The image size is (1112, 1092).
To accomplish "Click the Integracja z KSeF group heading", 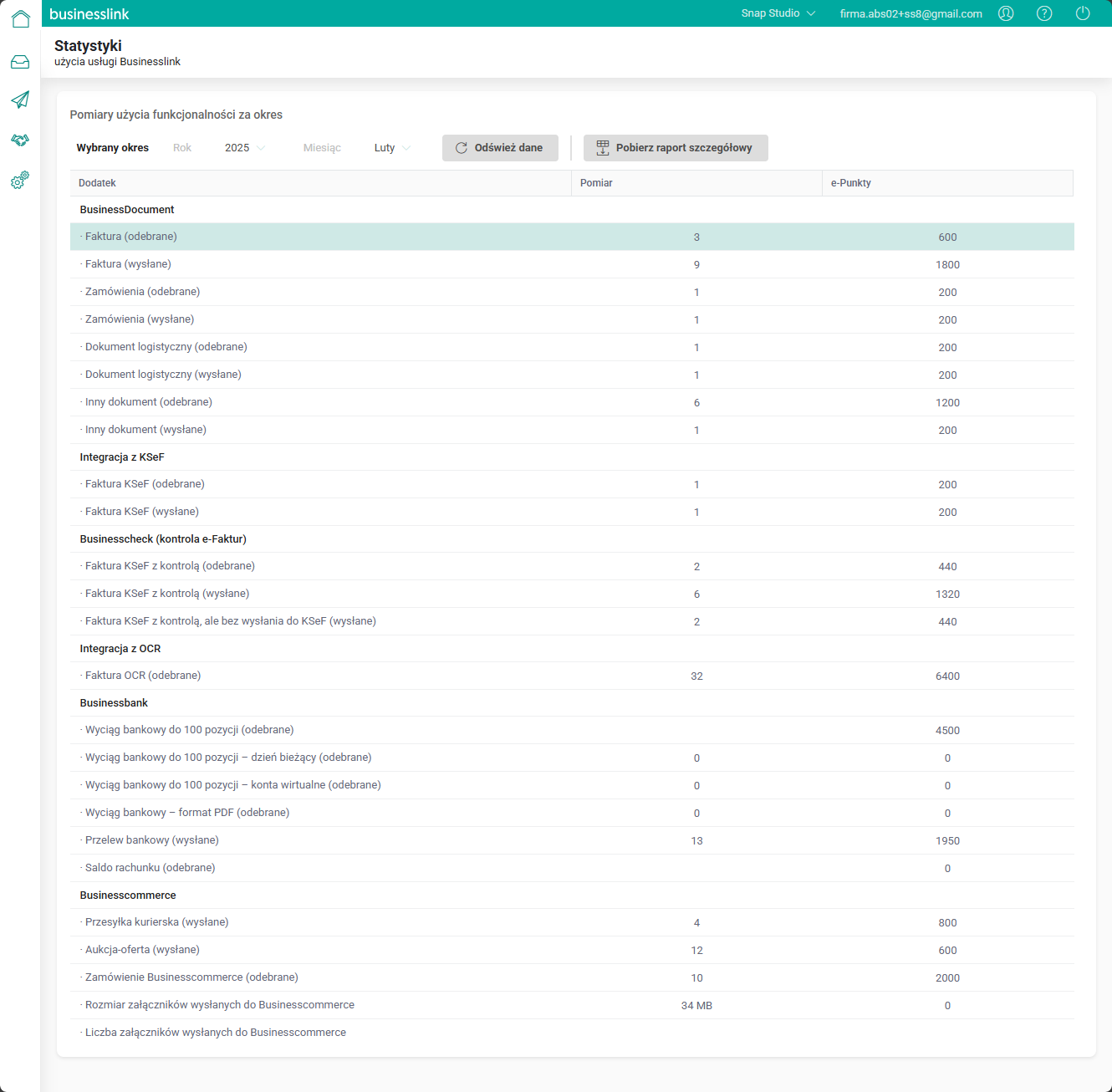I will [122, 457].
